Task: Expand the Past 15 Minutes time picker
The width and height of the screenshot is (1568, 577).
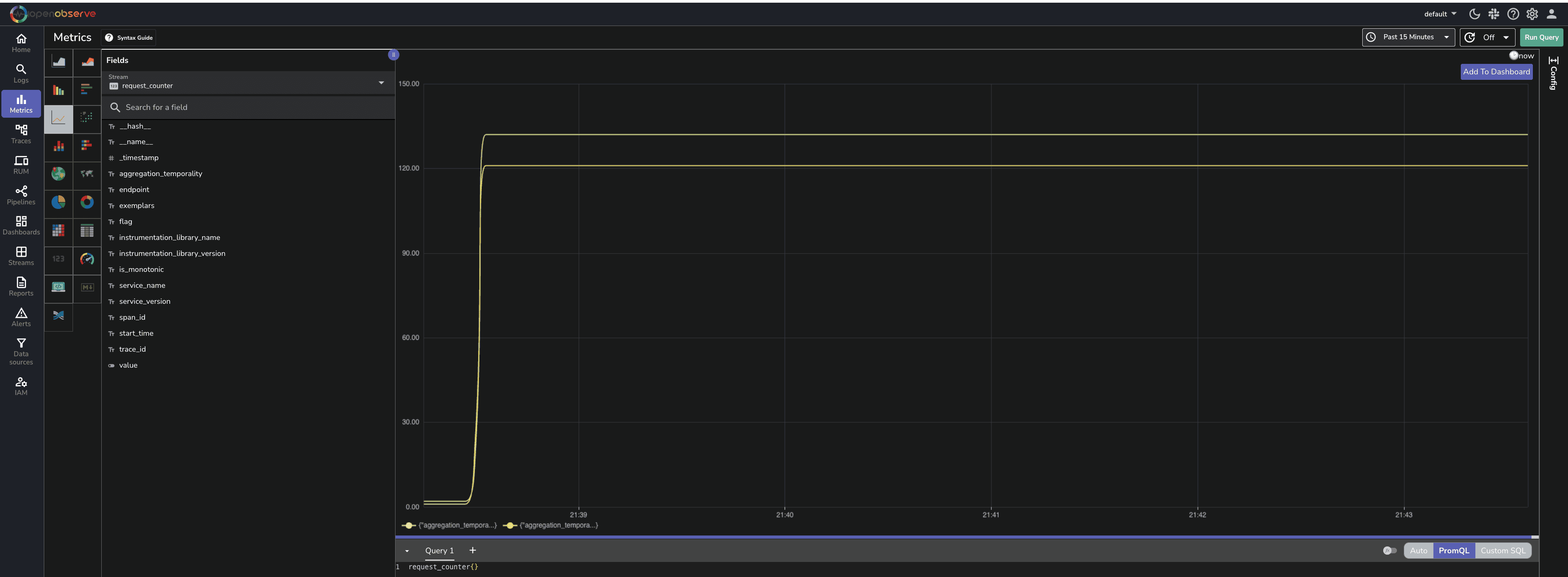Action: pyautogui.click(x=1408, y=37)
